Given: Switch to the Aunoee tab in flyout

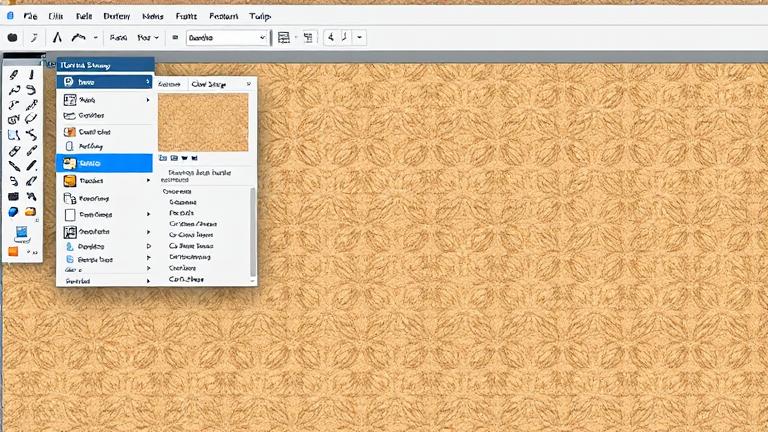Looking at the screenshot, I should pos(169,84).
